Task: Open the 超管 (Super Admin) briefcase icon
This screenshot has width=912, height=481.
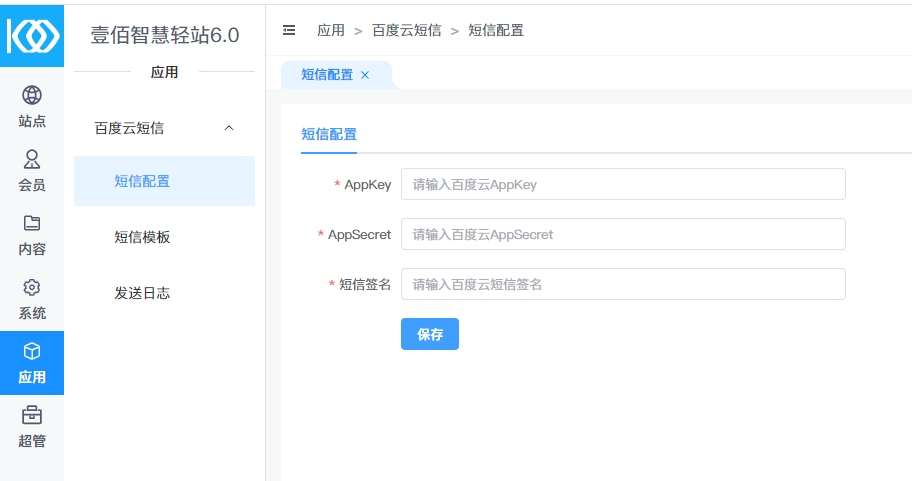Action: pyautogui.click(x=32, y=416)
